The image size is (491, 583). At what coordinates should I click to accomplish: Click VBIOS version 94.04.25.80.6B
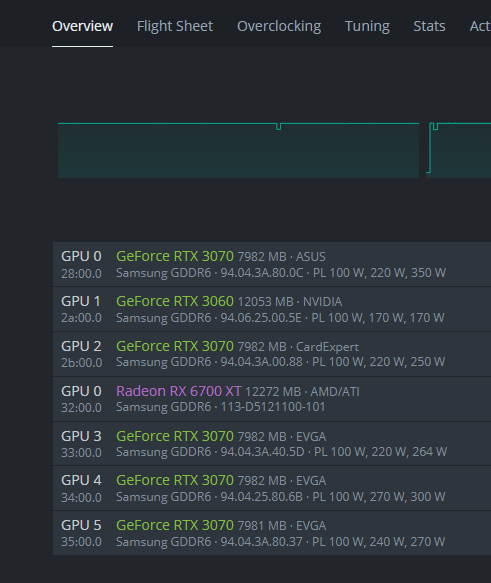coord(262,497)
